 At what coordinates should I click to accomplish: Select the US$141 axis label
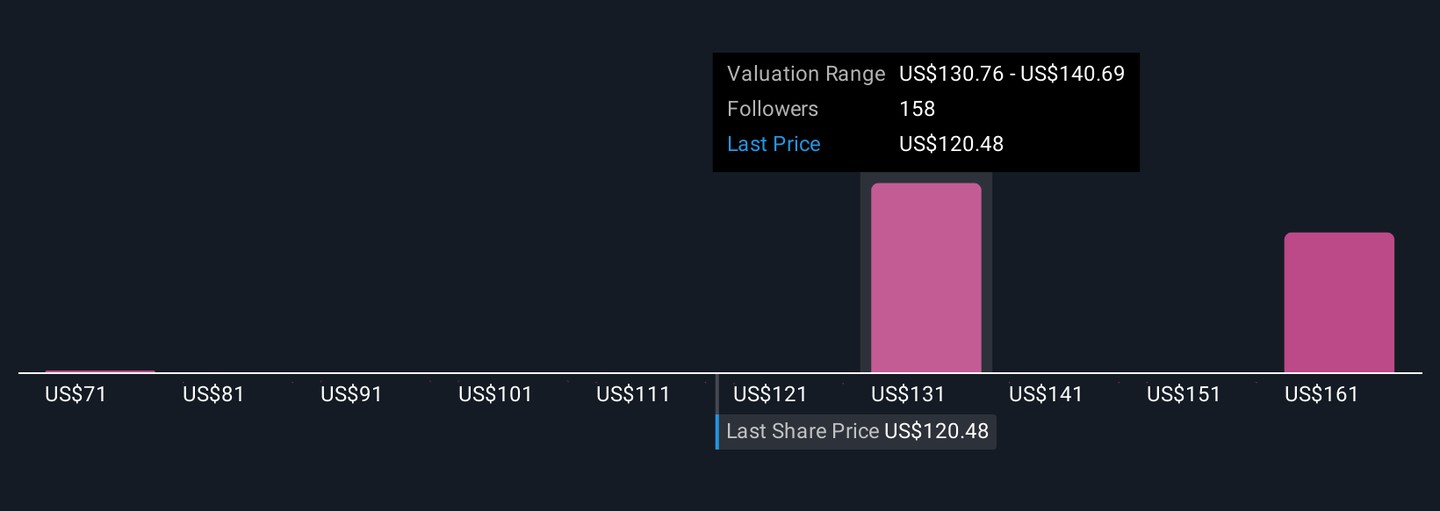[1046, 394]
